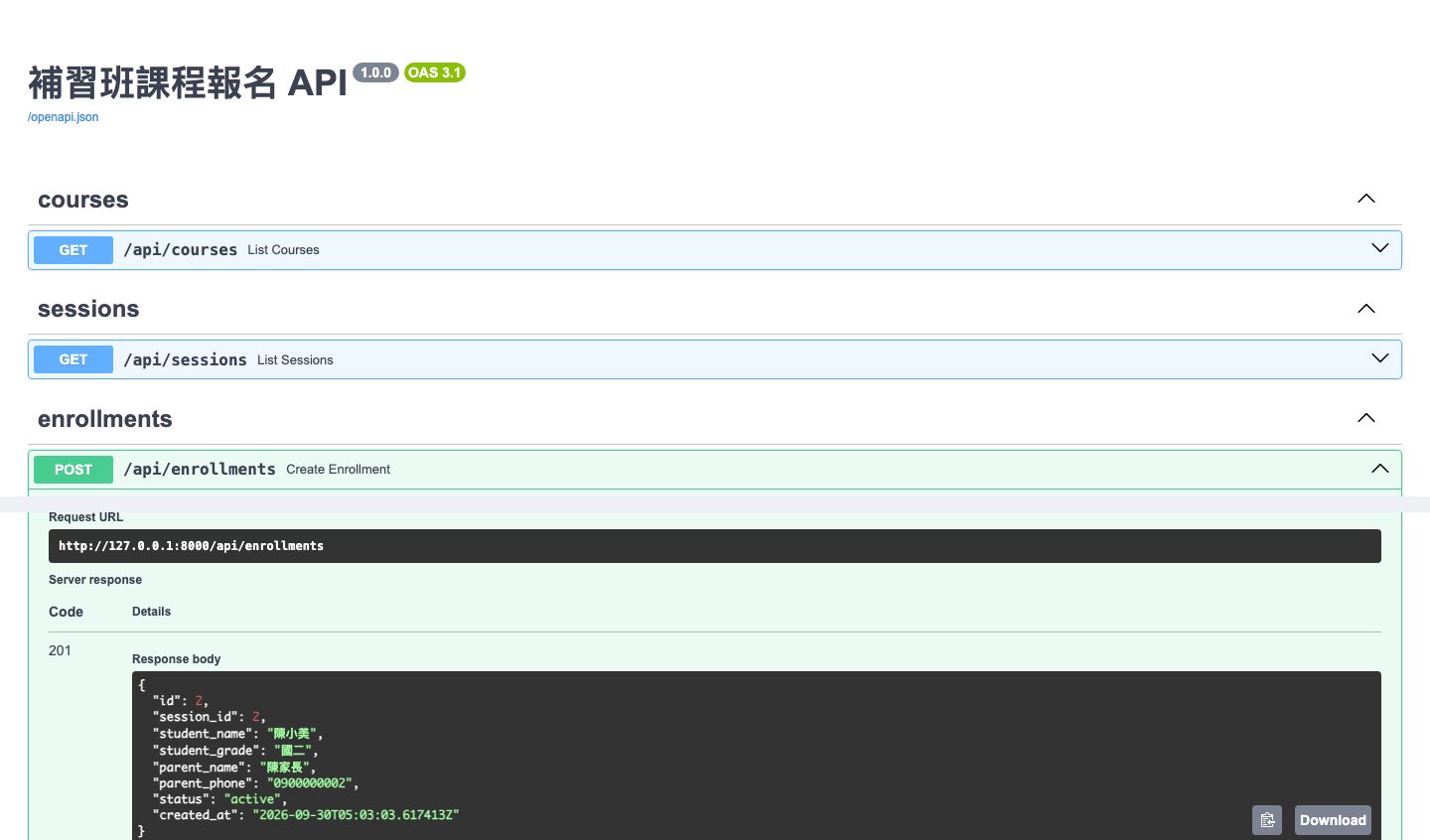1430x840 pixels.
Task: Click the "Server response" label
Action: tap(95, 580)
